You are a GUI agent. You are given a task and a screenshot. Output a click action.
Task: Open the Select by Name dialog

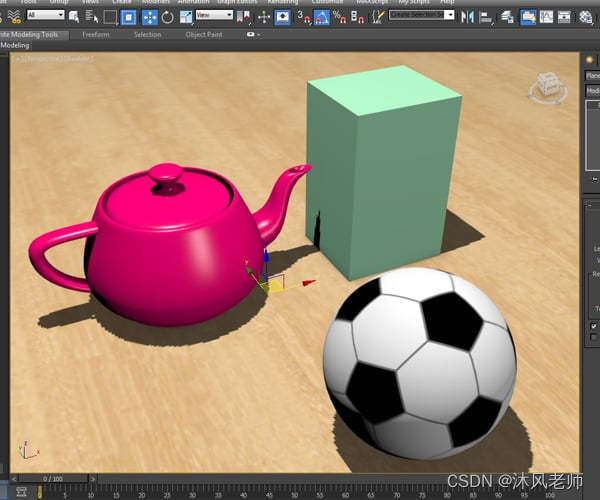92,16
